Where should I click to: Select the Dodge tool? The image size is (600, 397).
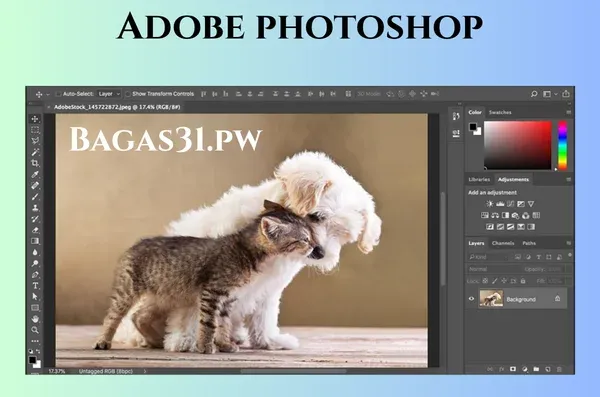[x=35, y=263]
